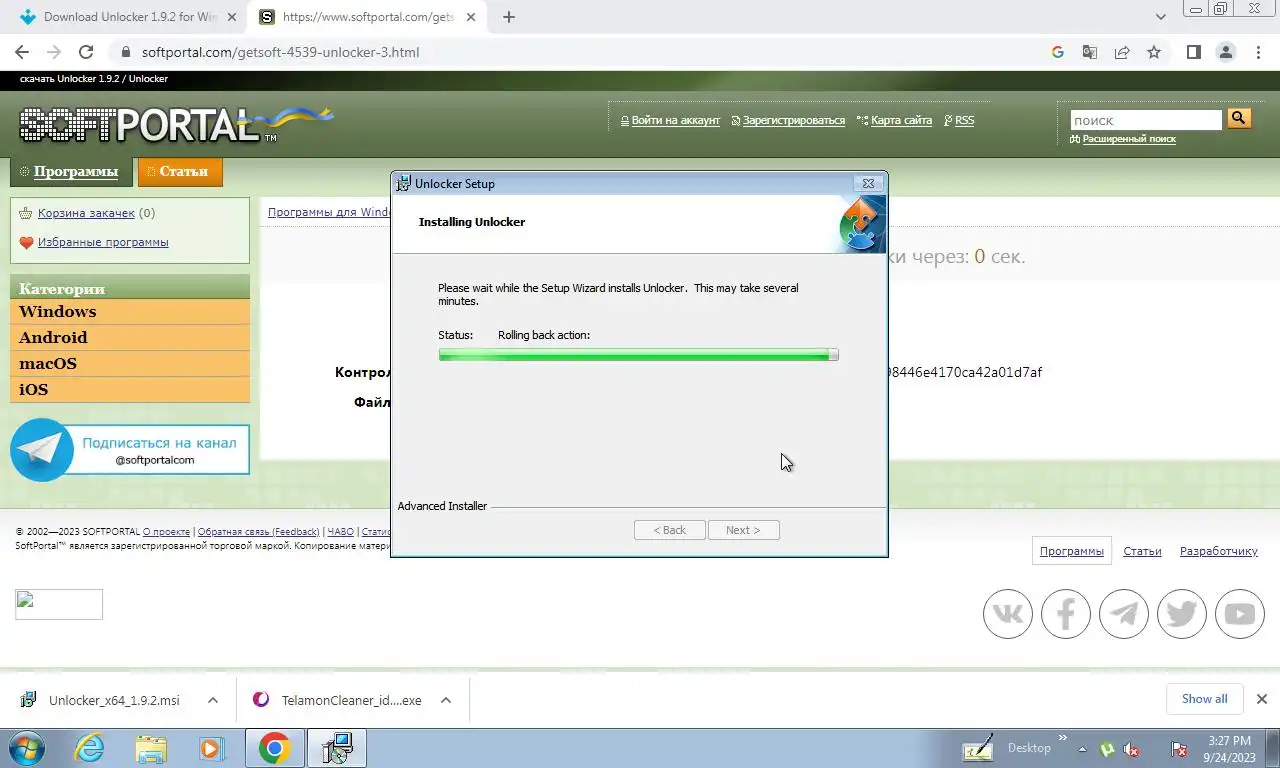Click the installer progress bar
This screenshot has height=768, width=1280.
tap(638, 355)
